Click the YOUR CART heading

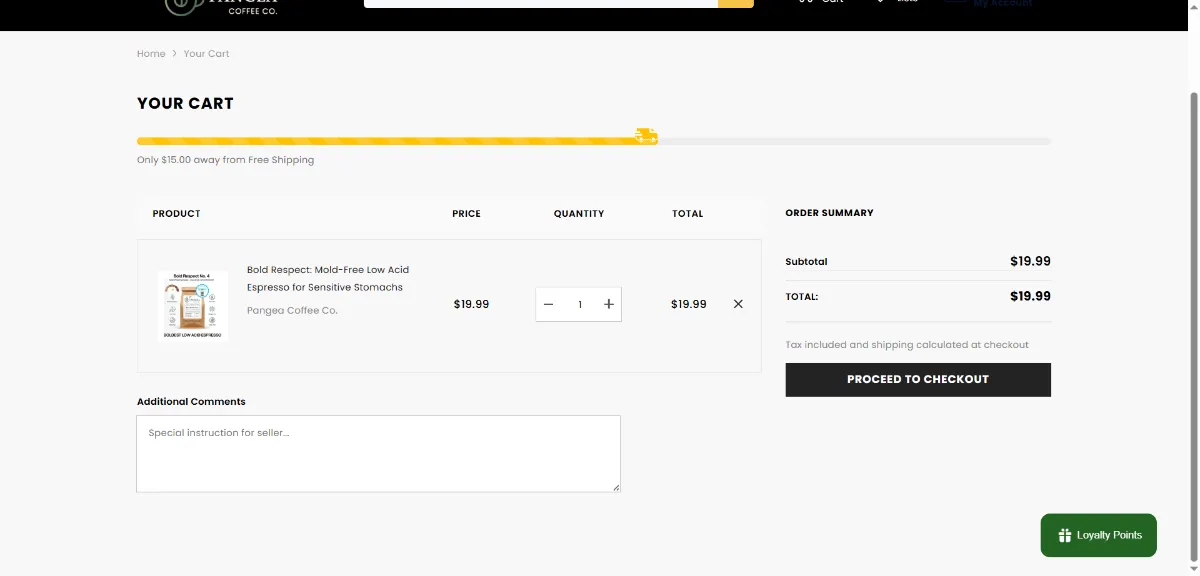185,103
